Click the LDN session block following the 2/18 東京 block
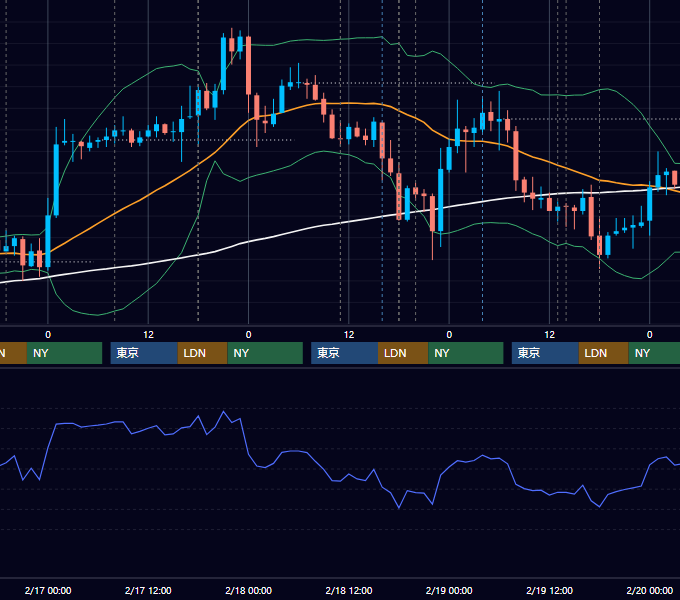 point(403,353)
